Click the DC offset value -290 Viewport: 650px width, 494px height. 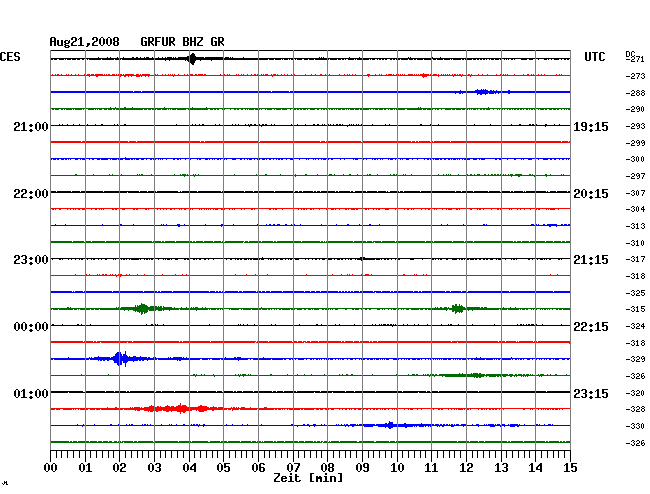635,109
